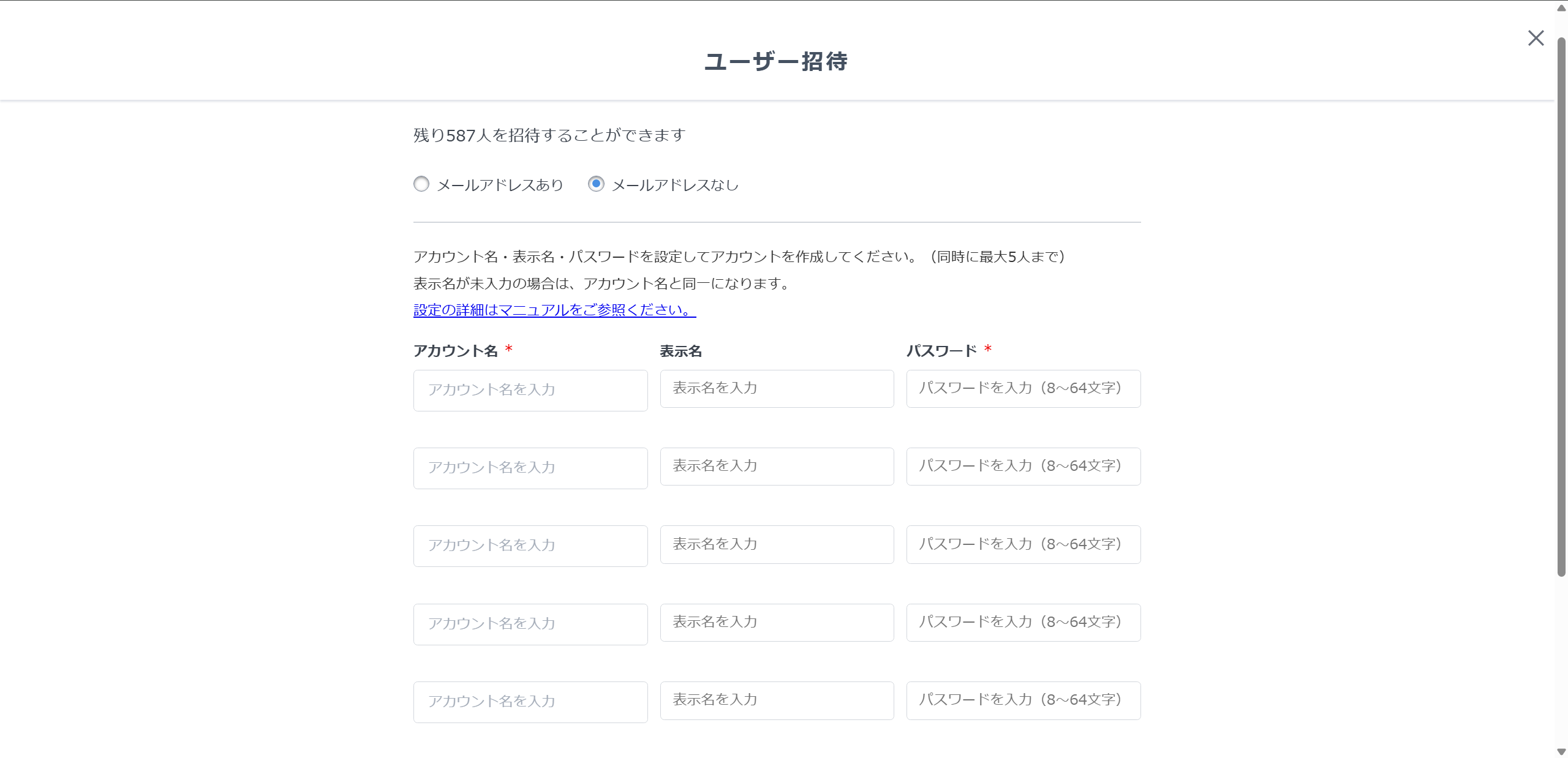Open the manual link 設定の詳細はマニュアルをご参照ください
The width and height of the screenshot is (1568, 758).
(554, 310)
